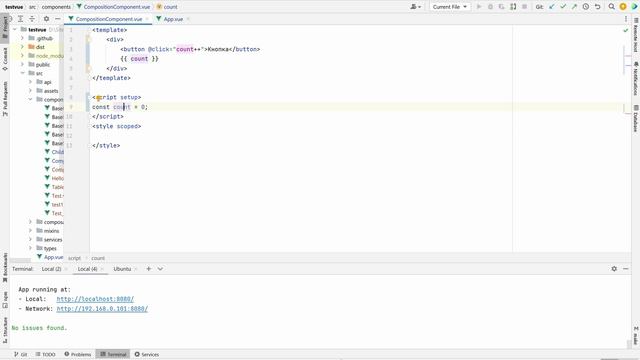Screen dimensions: 640x360
Task: Select Ubuntu terminal tab
Action: point(122,269)
